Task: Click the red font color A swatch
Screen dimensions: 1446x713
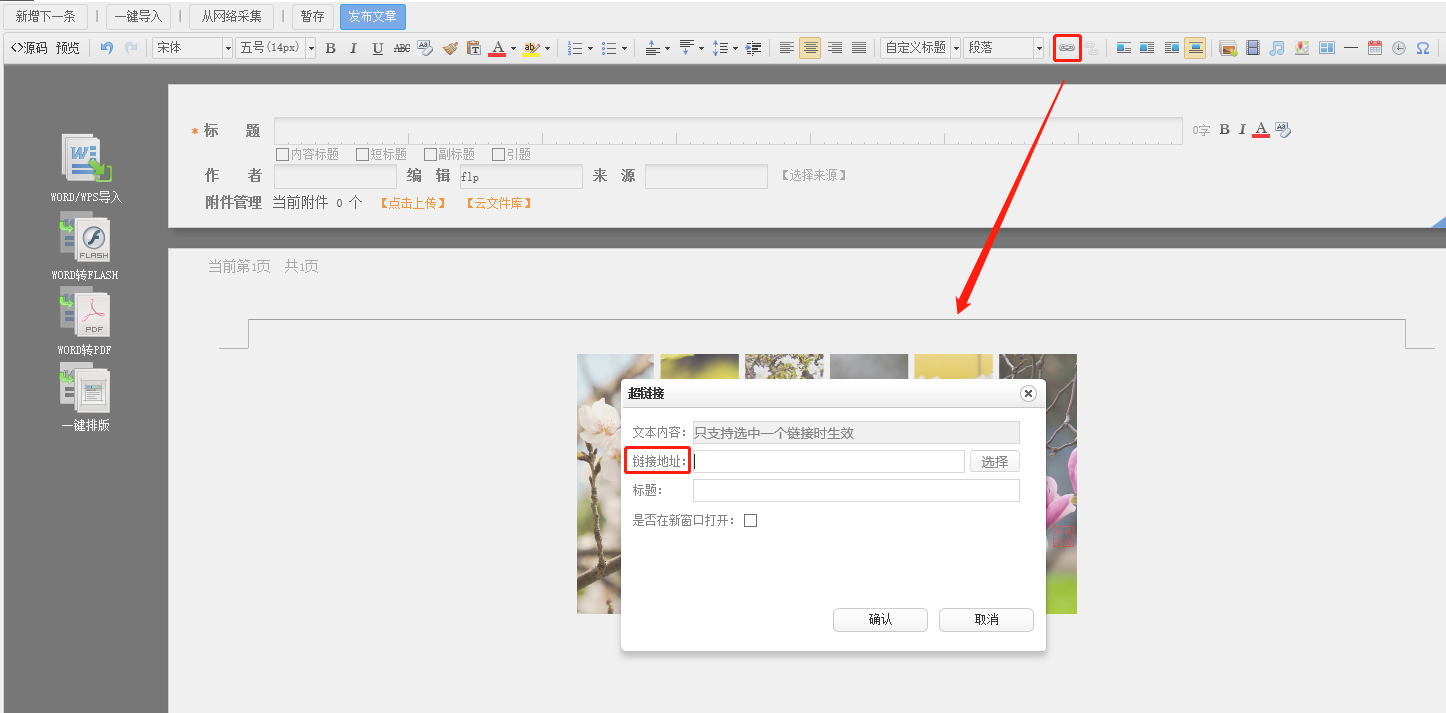Action: (x=497, y=48)
